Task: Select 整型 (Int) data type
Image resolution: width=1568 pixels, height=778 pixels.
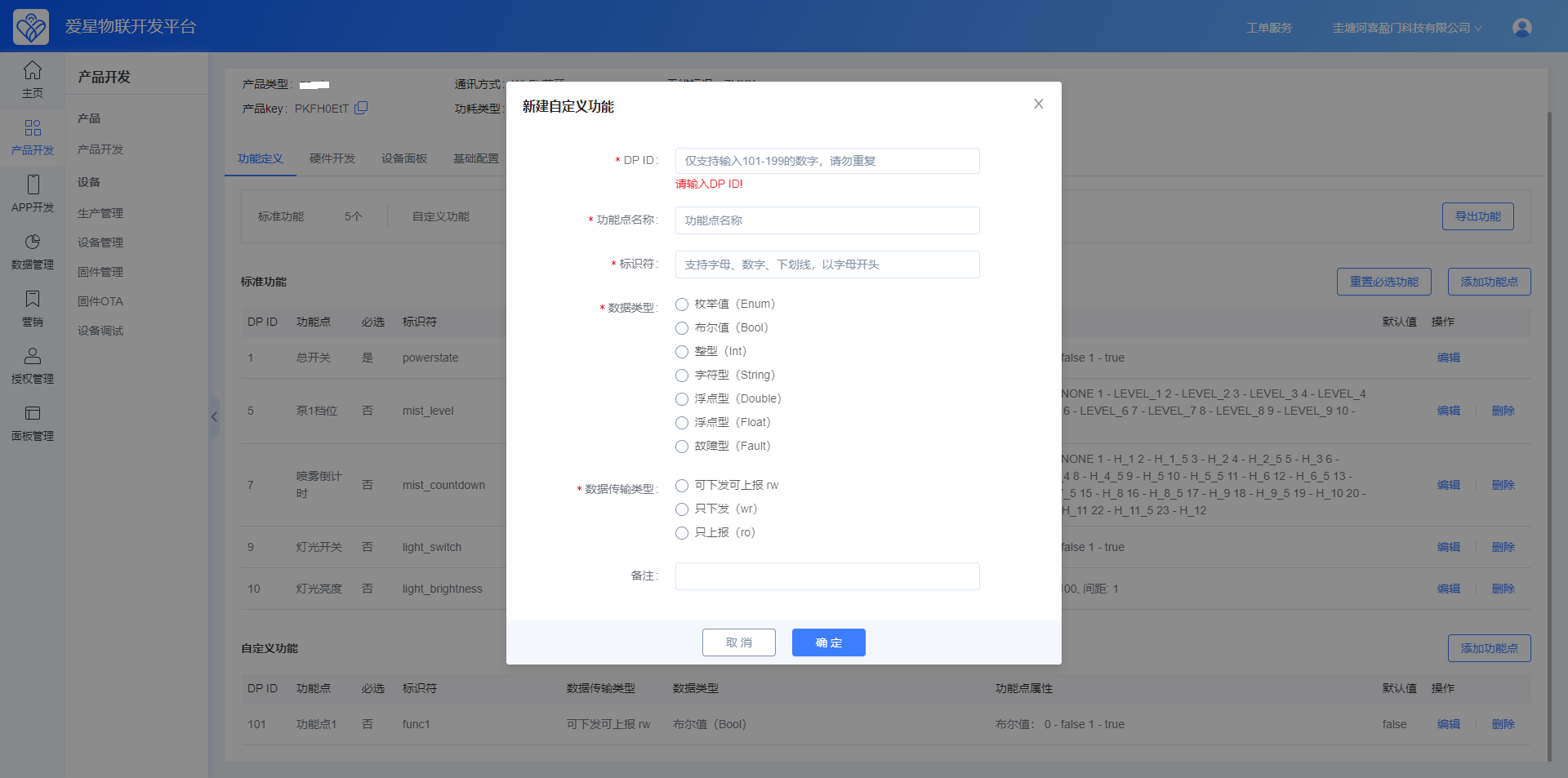Action: click(682, 352)
